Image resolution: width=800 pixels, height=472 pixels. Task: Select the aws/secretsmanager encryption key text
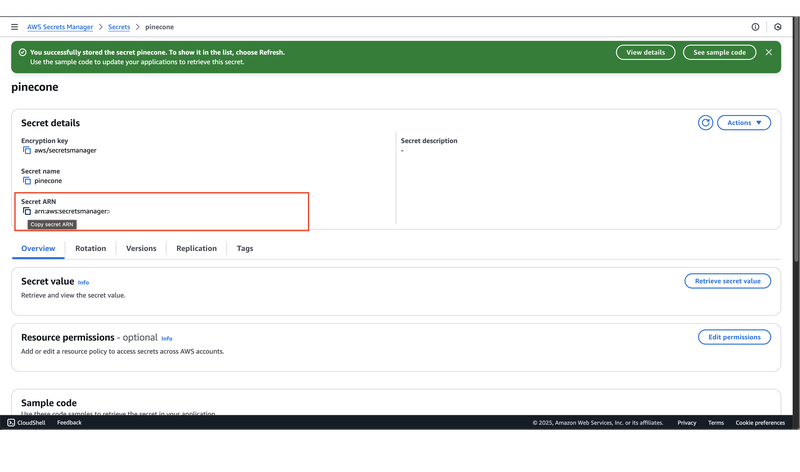pos(65,151)
